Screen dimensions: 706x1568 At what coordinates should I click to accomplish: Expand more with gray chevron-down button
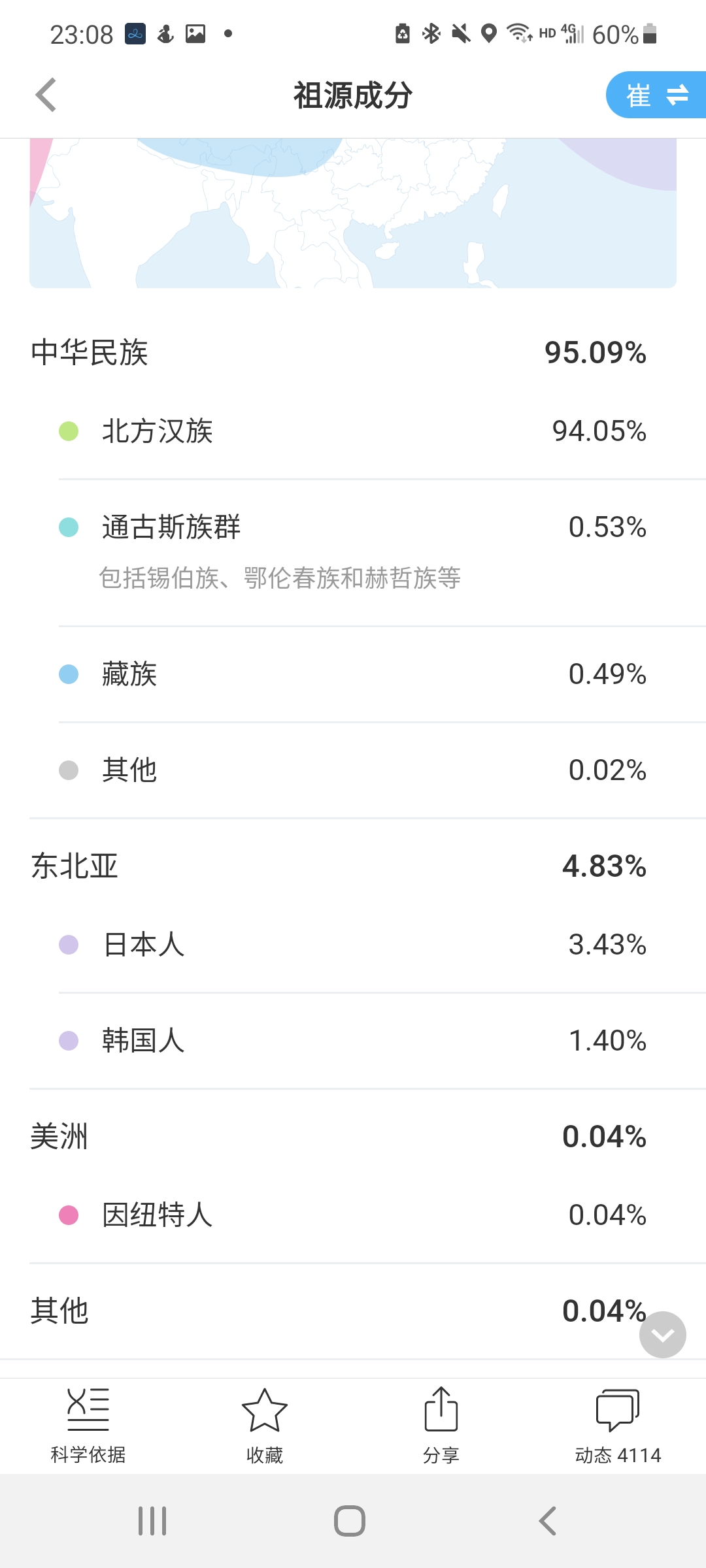(x=663, y=1335)
